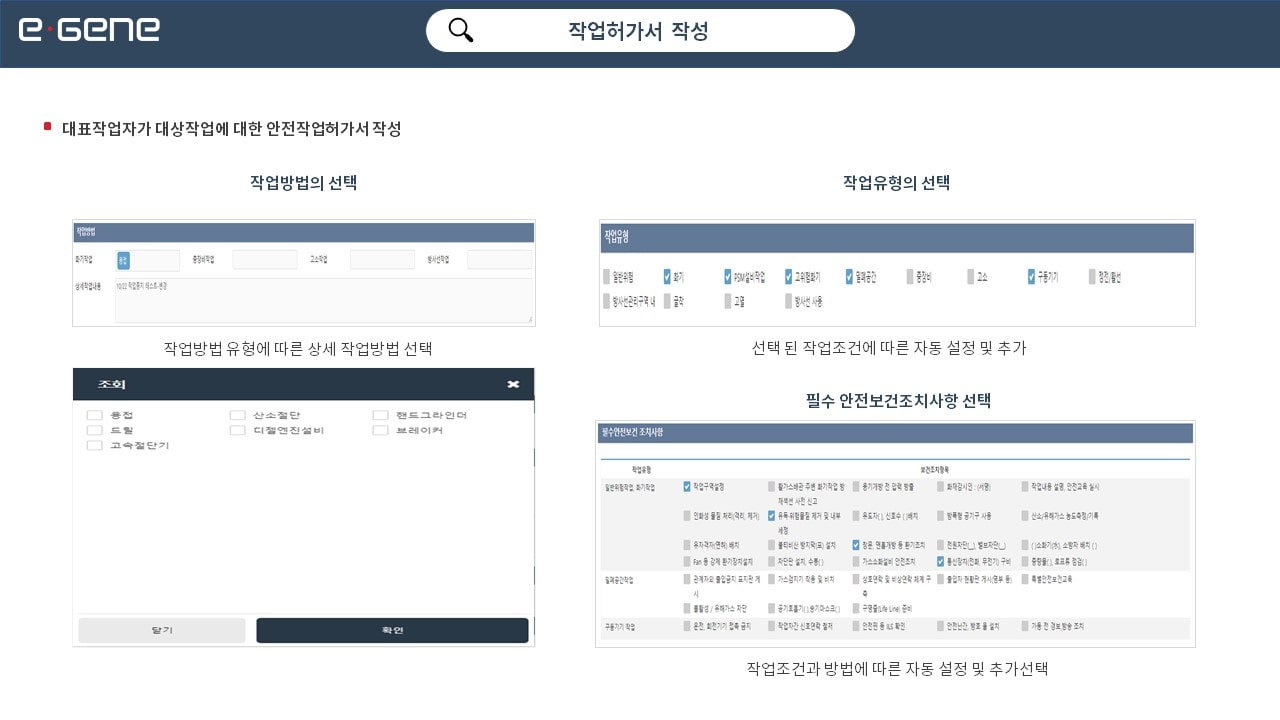The width and height of the screenshot is (1280, 720).
Task: Tick the 브레이커 checkbox
Action: click(x=380, y=430)
